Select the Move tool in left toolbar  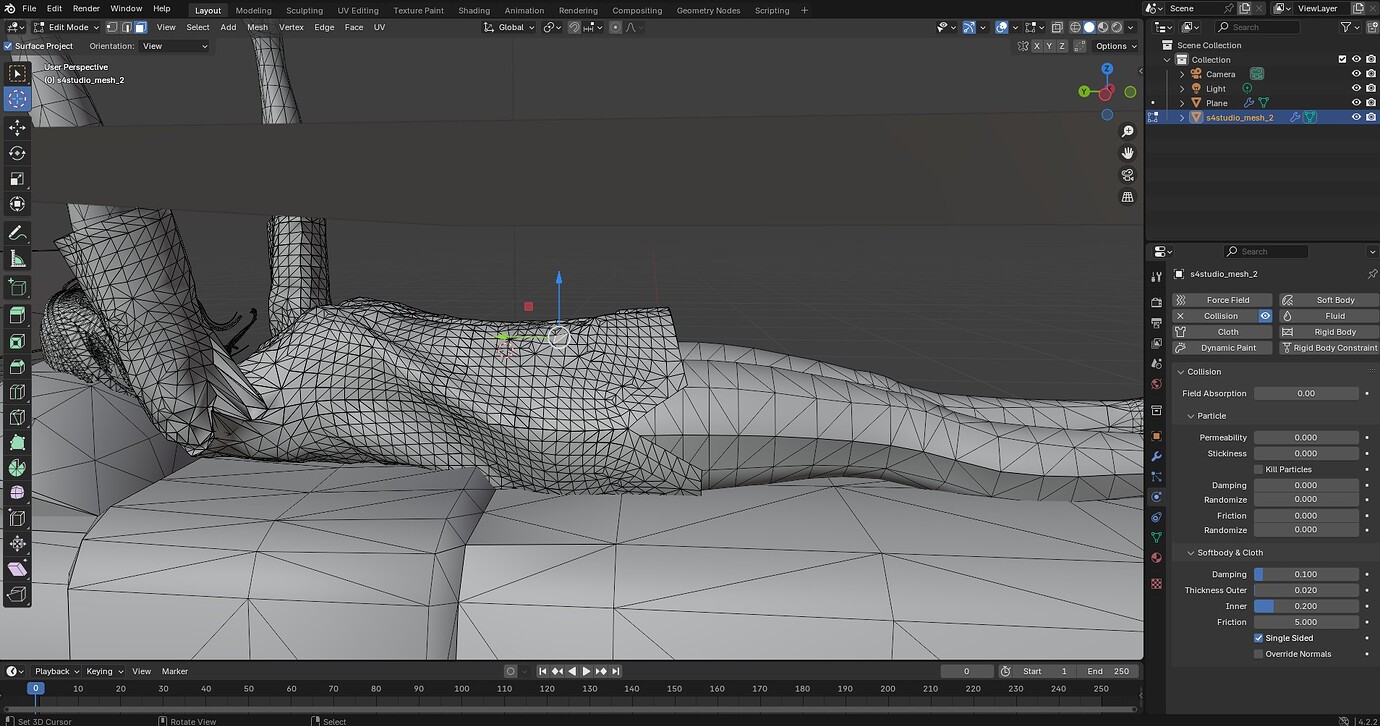tap(17, 128)
